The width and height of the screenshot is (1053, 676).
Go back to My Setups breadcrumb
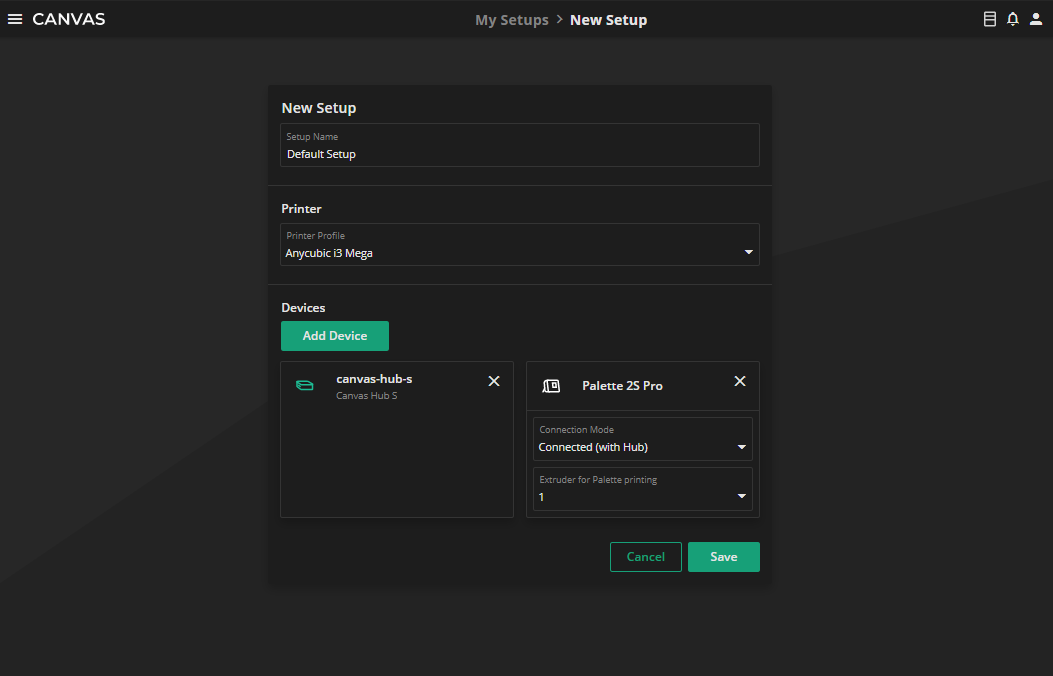[512, 20]
